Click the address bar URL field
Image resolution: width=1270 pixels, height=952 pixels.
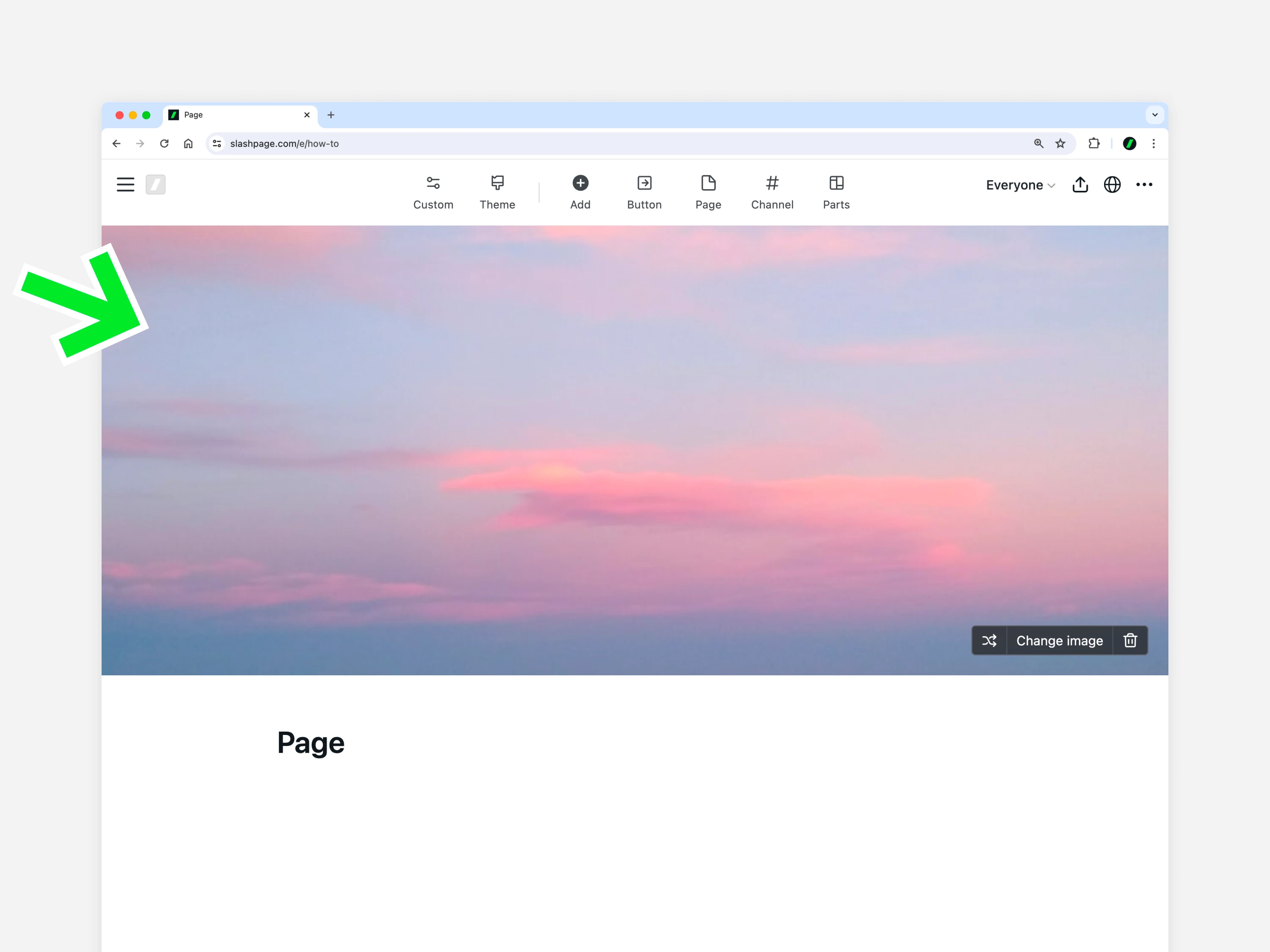coord(640,143)
